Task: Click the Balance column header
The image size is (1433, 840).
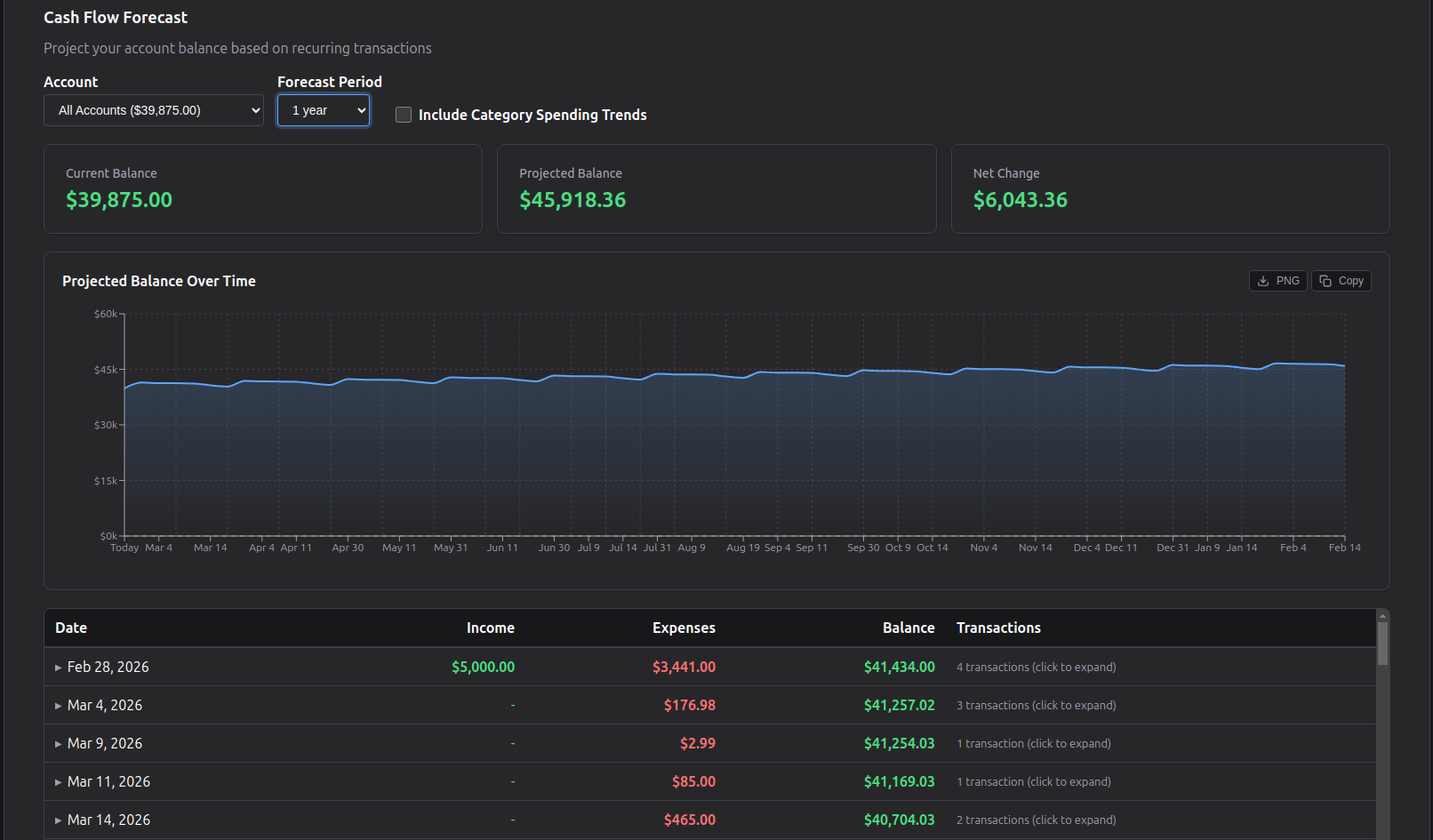Action: click(909, 628)
